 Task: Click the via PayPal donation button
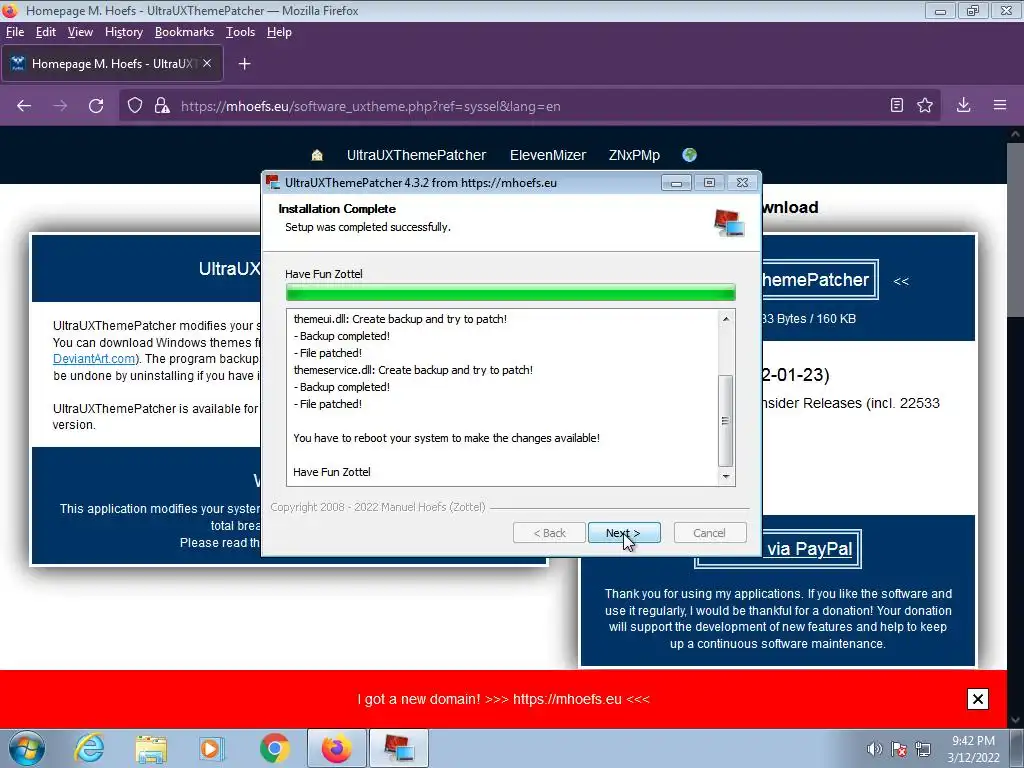point(810,549)
